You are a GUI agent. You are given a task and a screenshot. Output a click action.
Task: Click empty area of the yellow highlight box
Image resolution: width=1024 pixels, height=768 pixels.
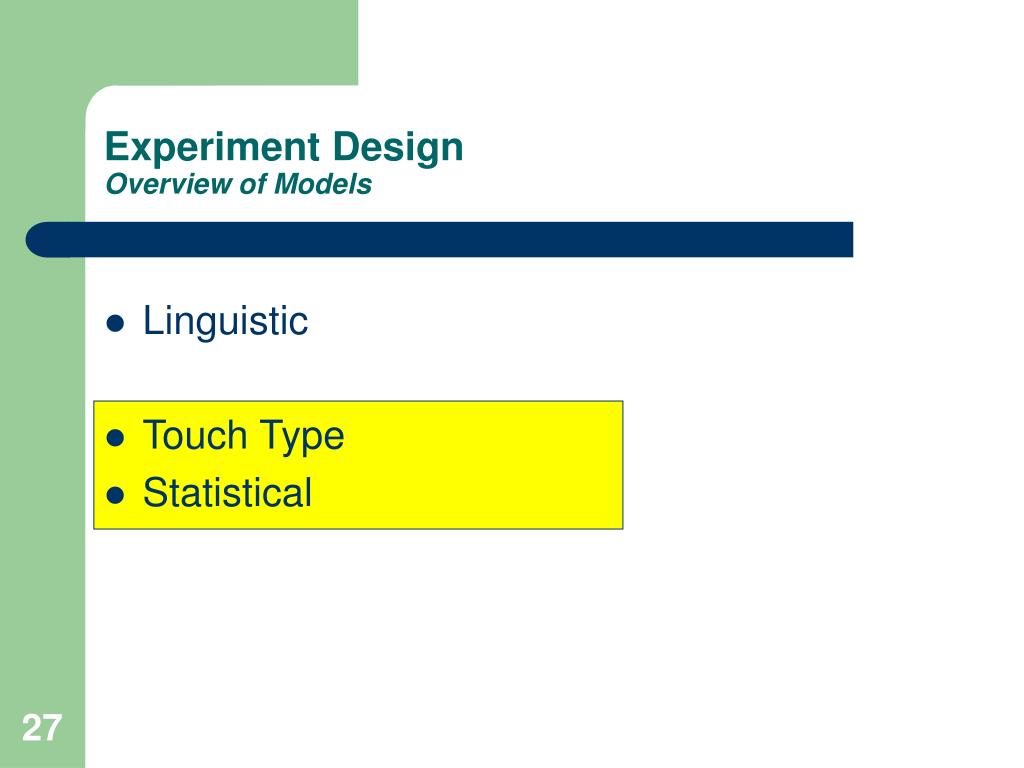pos(483,465)
